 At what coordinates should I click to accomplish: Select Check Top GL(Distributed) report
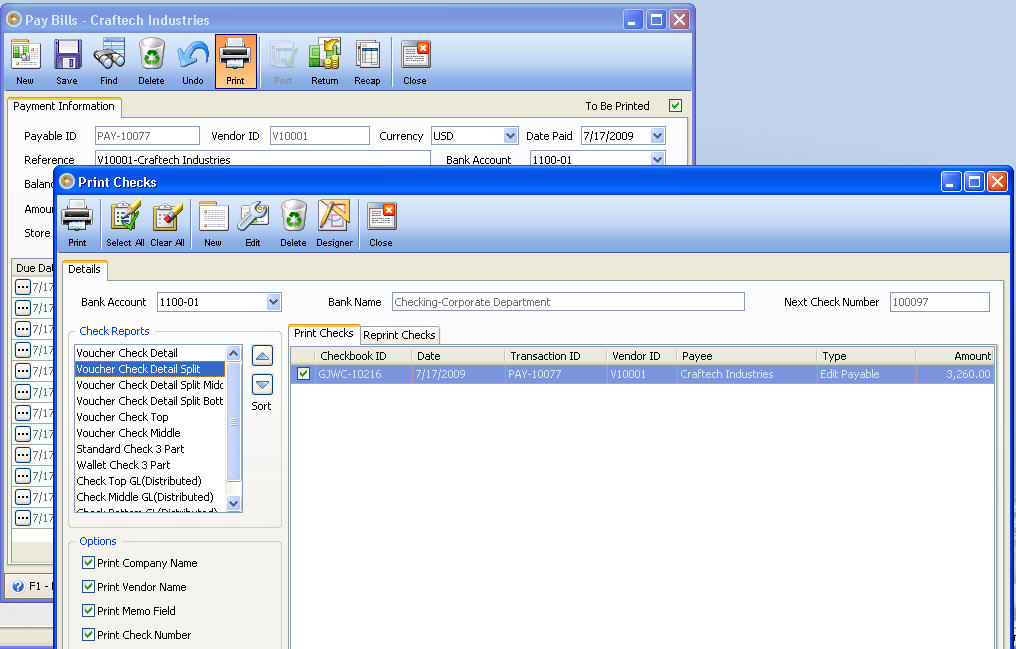pyautogui.click(x=150, y=481)
